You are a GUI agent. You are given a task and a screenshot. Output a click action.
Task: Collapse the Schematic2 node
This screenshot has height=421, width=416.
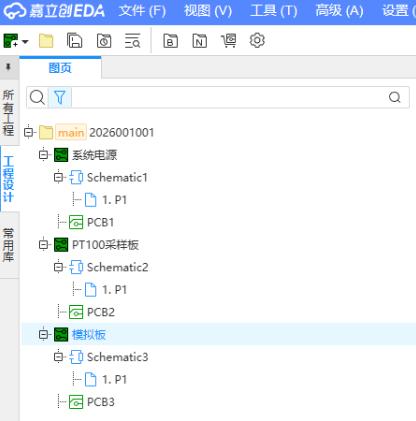[58, 267]
